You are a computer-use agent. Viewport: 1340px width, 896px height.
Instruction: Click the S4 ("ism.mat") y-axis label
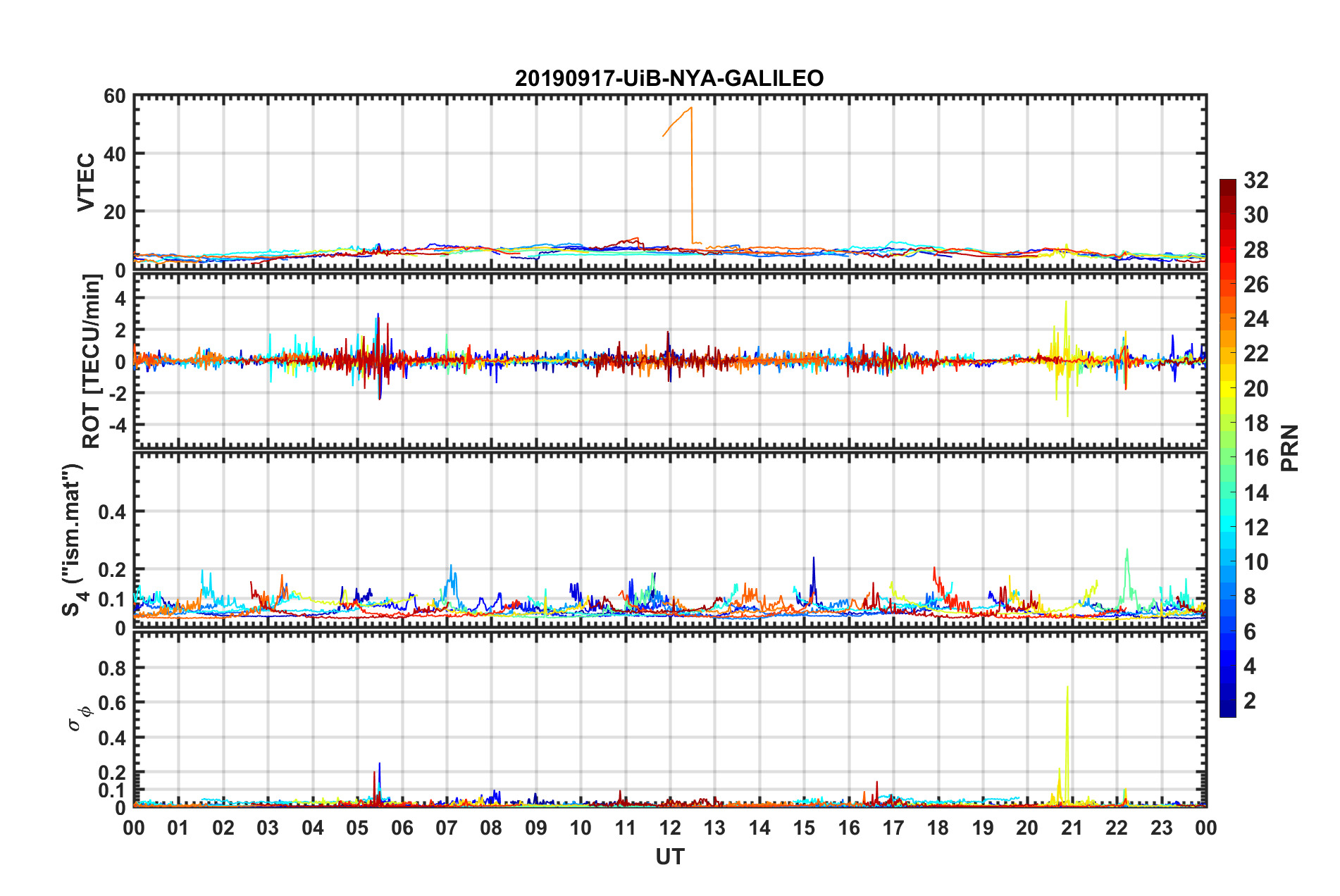pos(73,540)
